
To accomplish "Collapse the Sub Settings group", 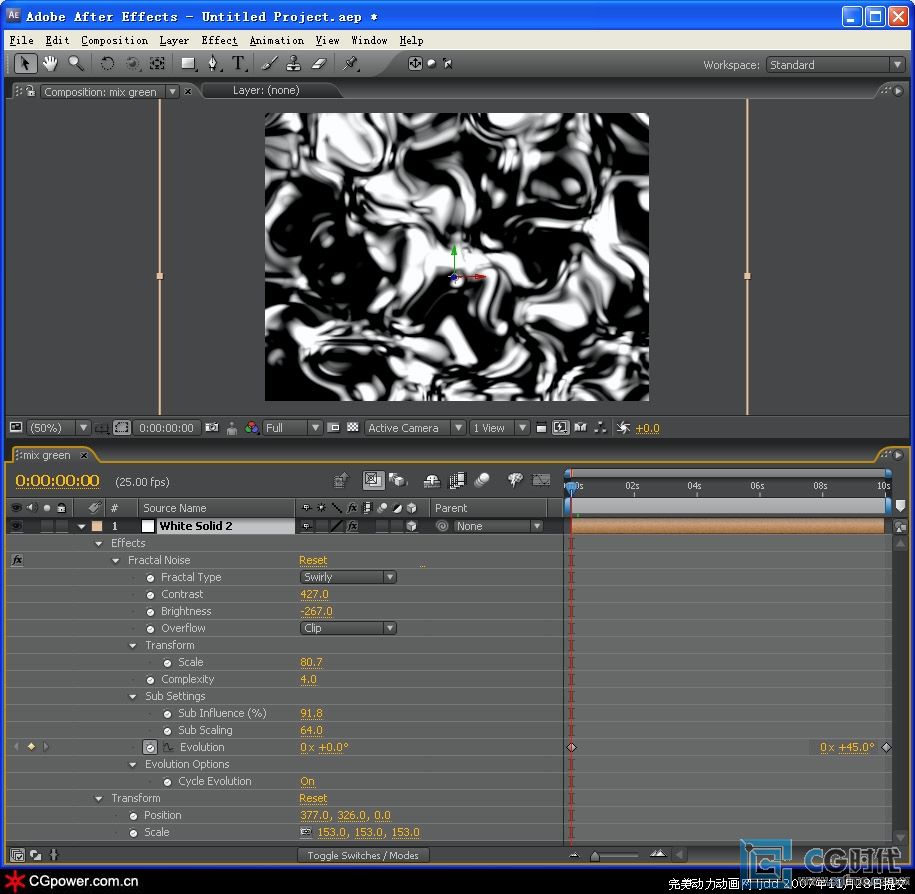I will click(x=133, y=697).
